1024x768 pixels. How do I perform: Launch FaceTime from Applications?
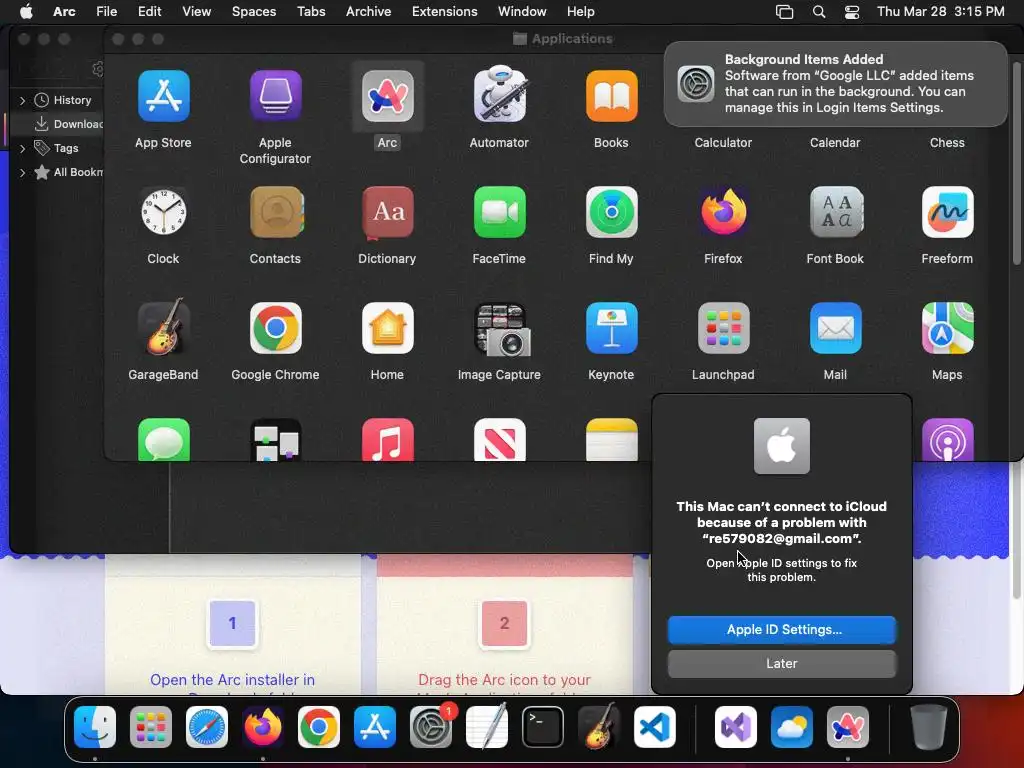[500, 212]
